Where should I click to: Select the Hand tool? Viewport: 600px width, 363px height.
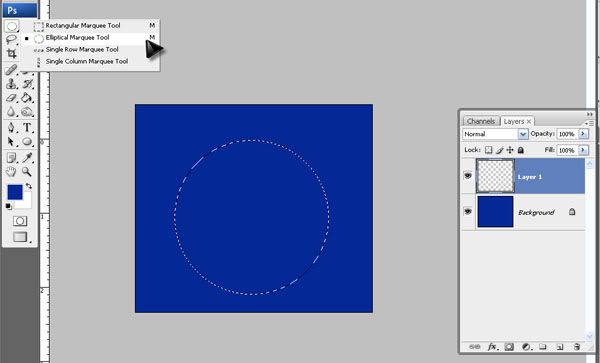point(11,172)
